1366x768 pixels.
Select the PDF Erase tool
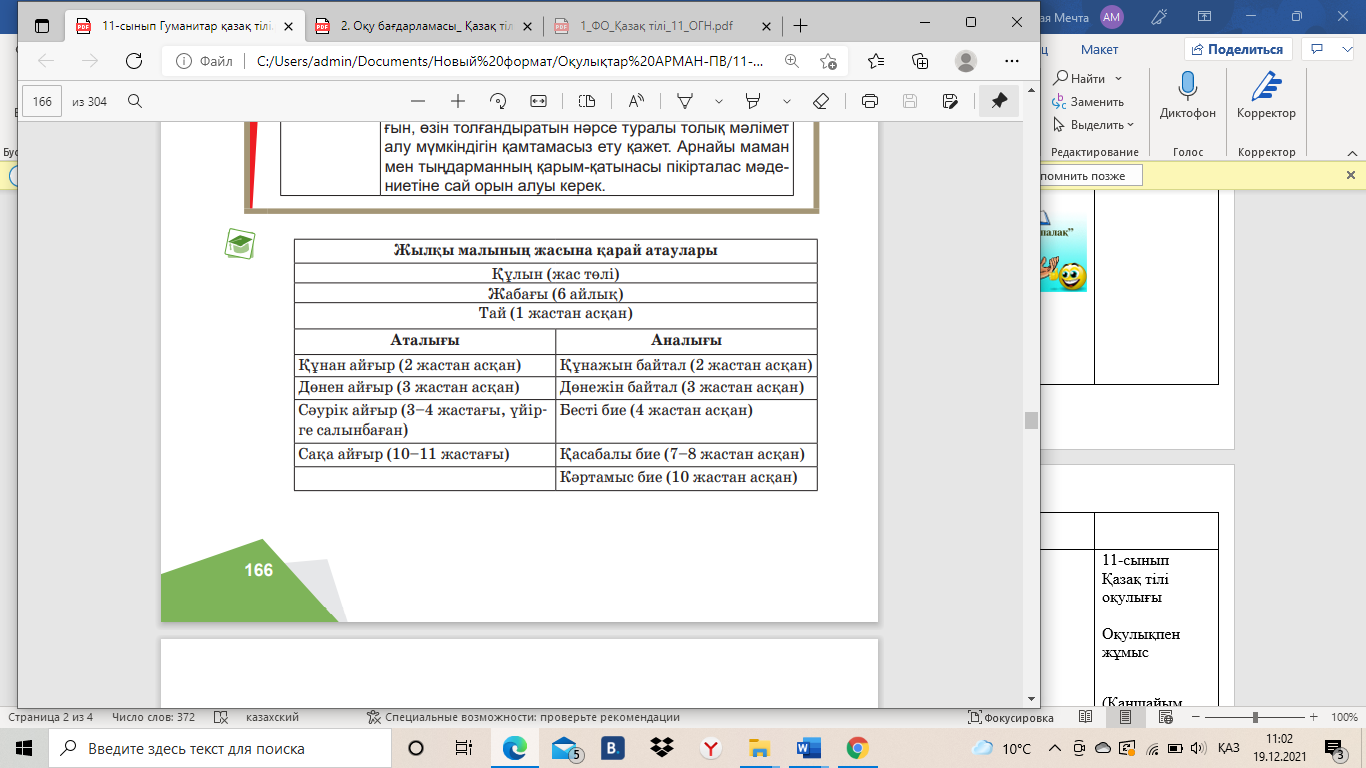pos(821,101)
